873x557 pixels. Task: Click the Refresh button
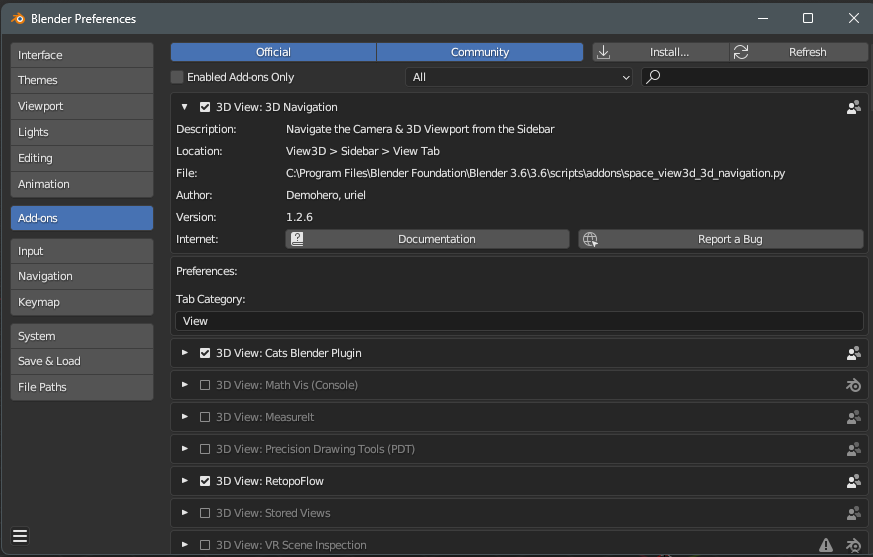click(x=799, y=52)
